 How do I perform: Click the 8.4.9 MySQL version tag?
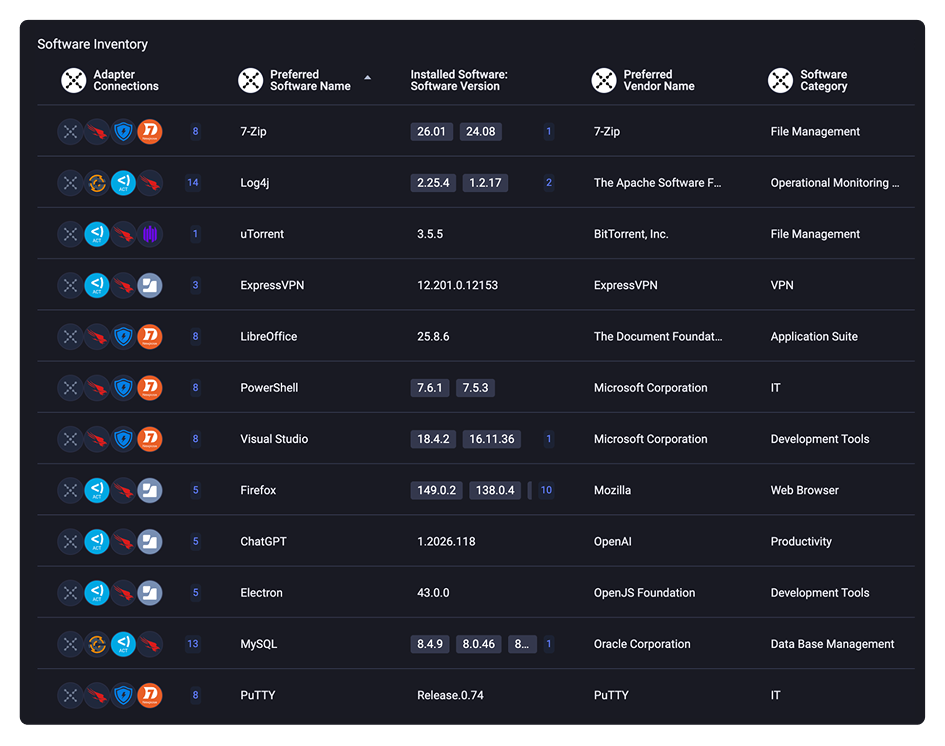[430, 644]
